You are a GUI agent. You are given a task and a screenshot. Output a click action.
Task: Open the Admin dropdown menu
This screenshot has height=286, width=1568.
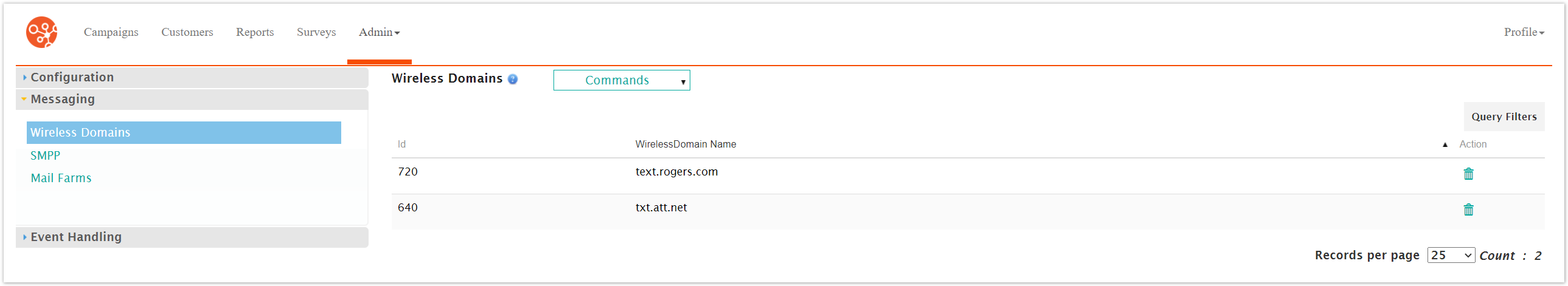tap(378, 32)
